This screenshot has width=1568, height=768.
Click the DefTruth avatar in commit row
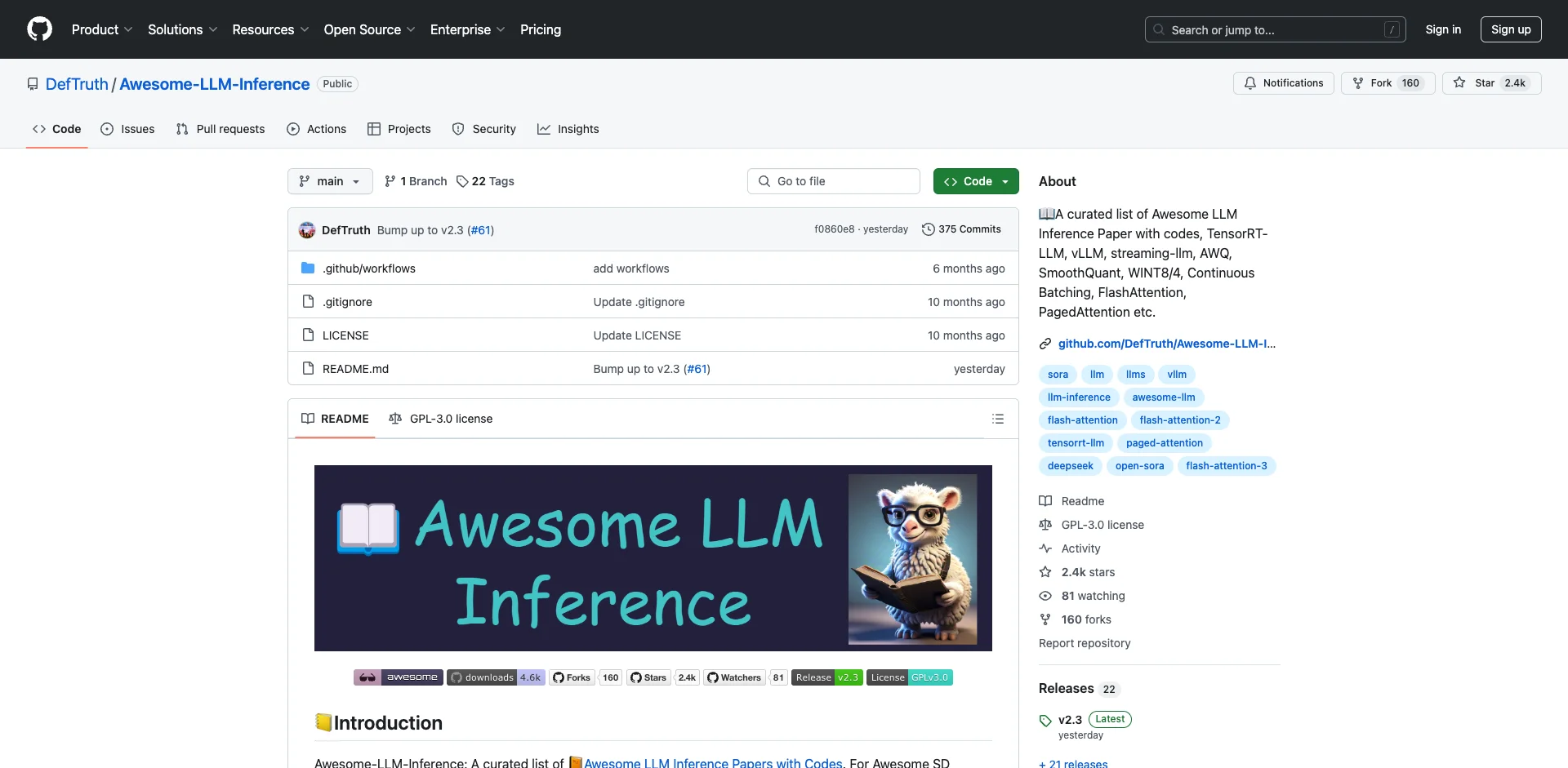pyautogui.click(x=307, y=230)
